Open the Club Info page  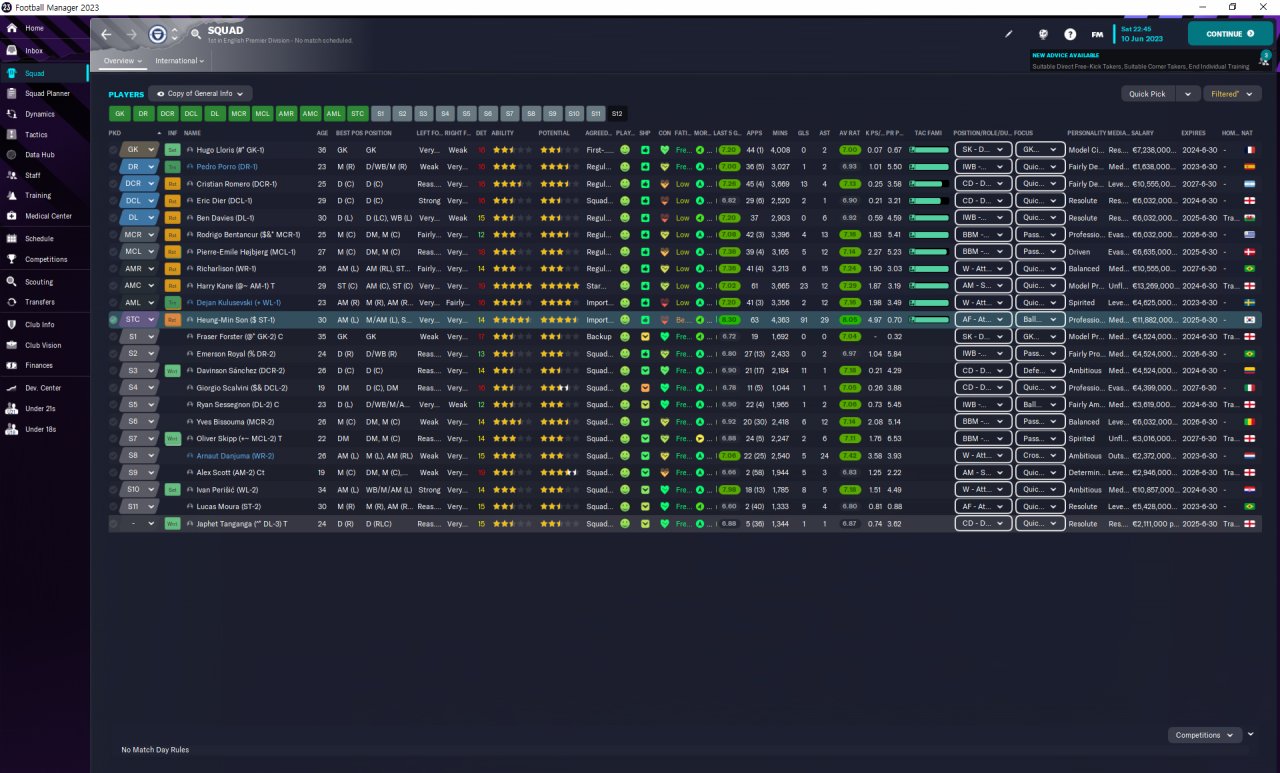click(40, 325)
